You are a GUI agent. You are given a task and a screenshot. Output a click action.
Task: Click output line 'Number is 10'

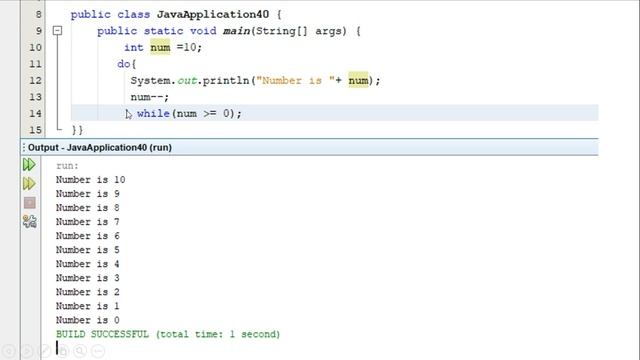pyautogui.click(x=91, y=180)
